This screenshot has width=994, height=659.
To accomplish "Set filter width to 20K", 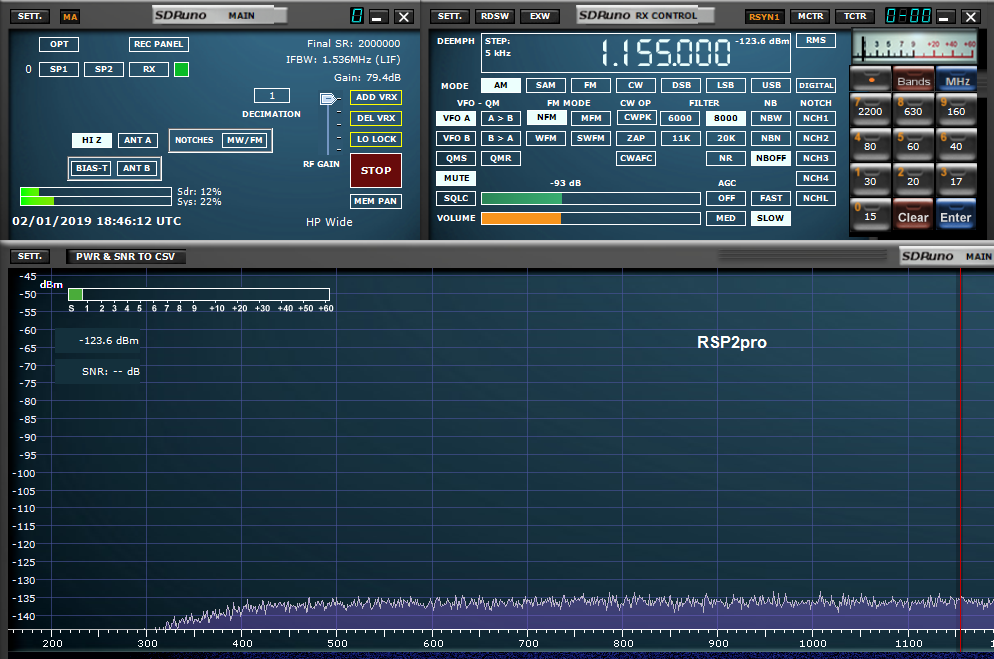I will click(x=726, y=138).
